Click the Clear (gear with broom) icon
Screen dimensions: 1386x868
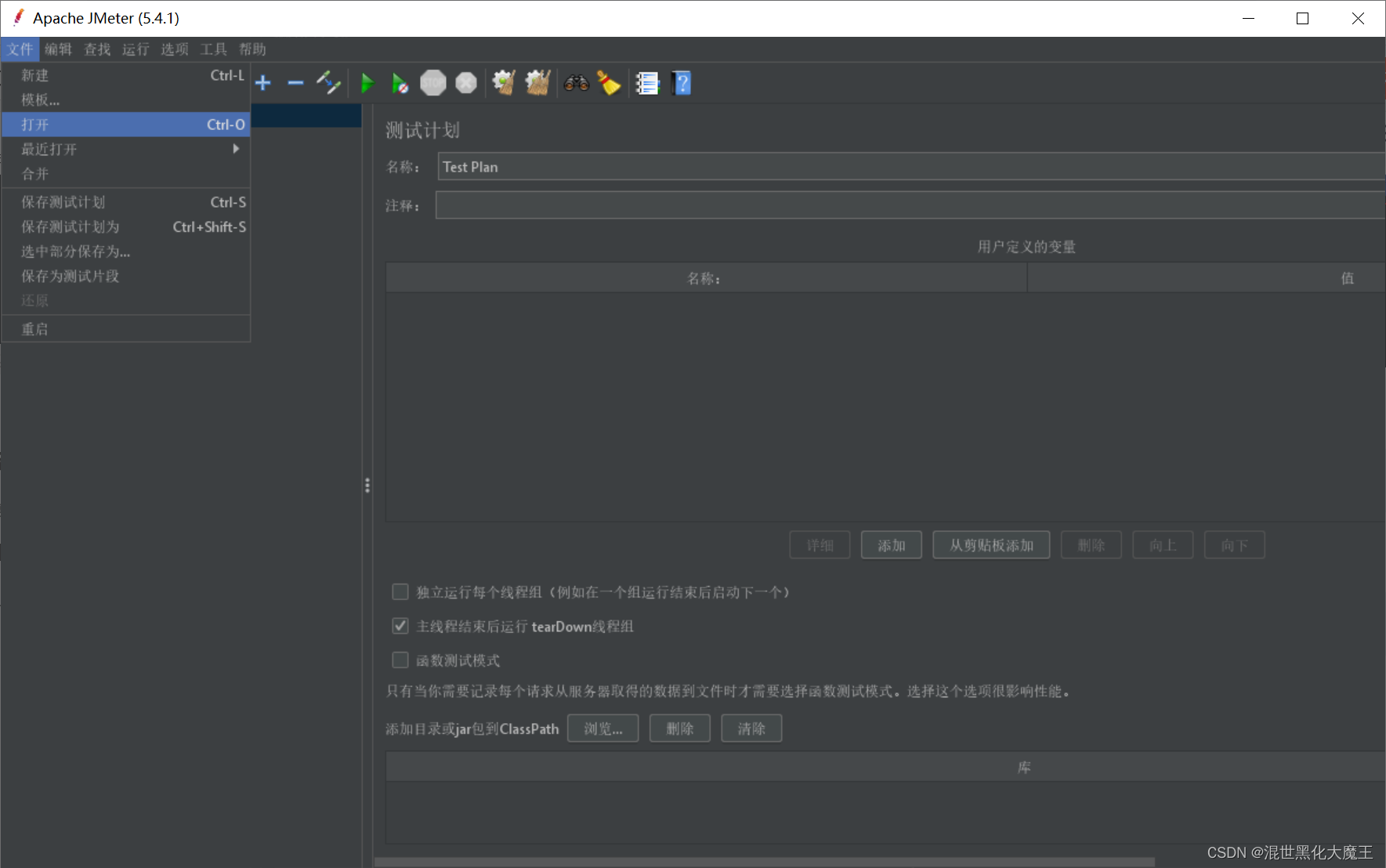pos(504,82)
